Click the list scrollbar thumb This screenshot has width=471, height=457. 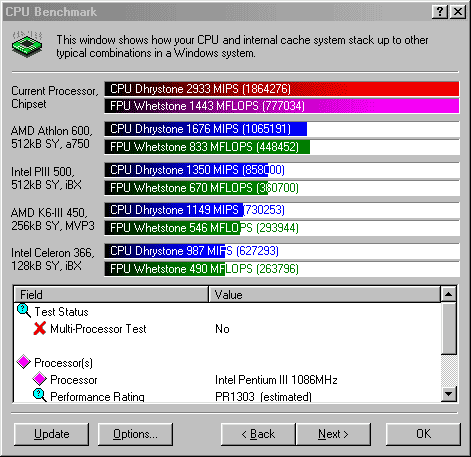point(449,328)
